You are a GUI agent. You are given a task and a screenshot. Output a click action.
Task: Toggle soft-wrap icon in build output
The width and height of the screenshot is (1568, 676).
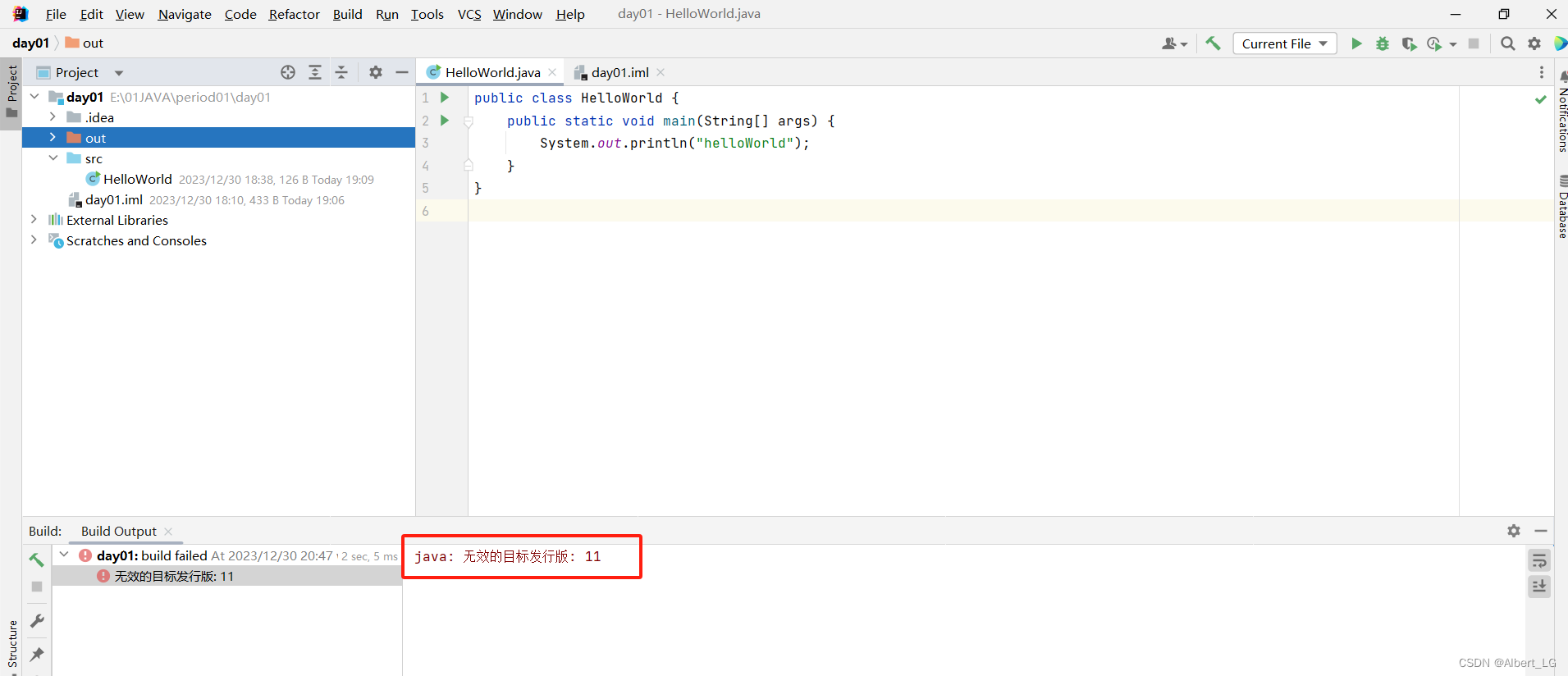point(1539,560)
